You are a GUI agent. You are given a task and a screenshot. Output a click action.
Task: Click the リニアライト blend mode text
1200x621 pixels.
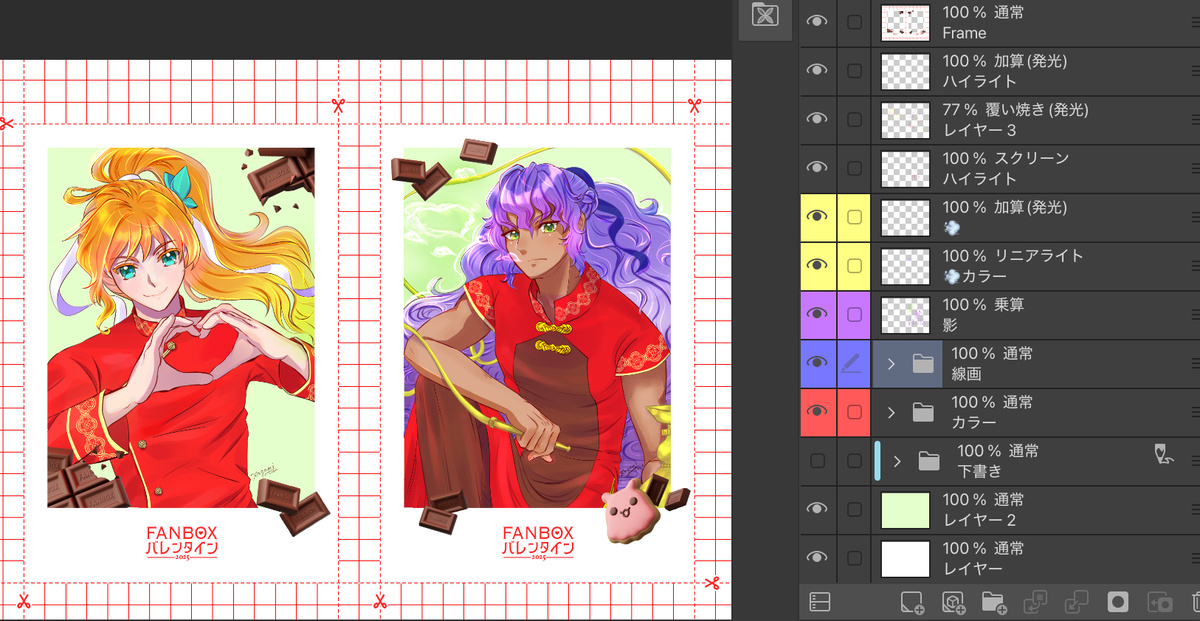[1039, 256]
